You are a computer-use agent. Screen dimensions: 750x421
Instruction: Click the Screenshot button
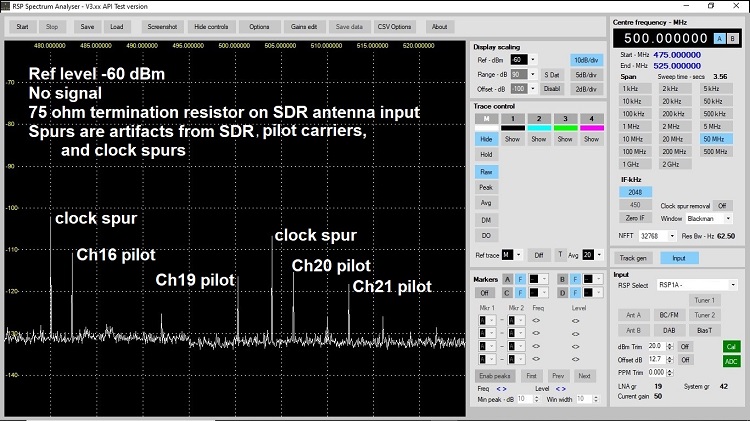click(x=159, y=26)
